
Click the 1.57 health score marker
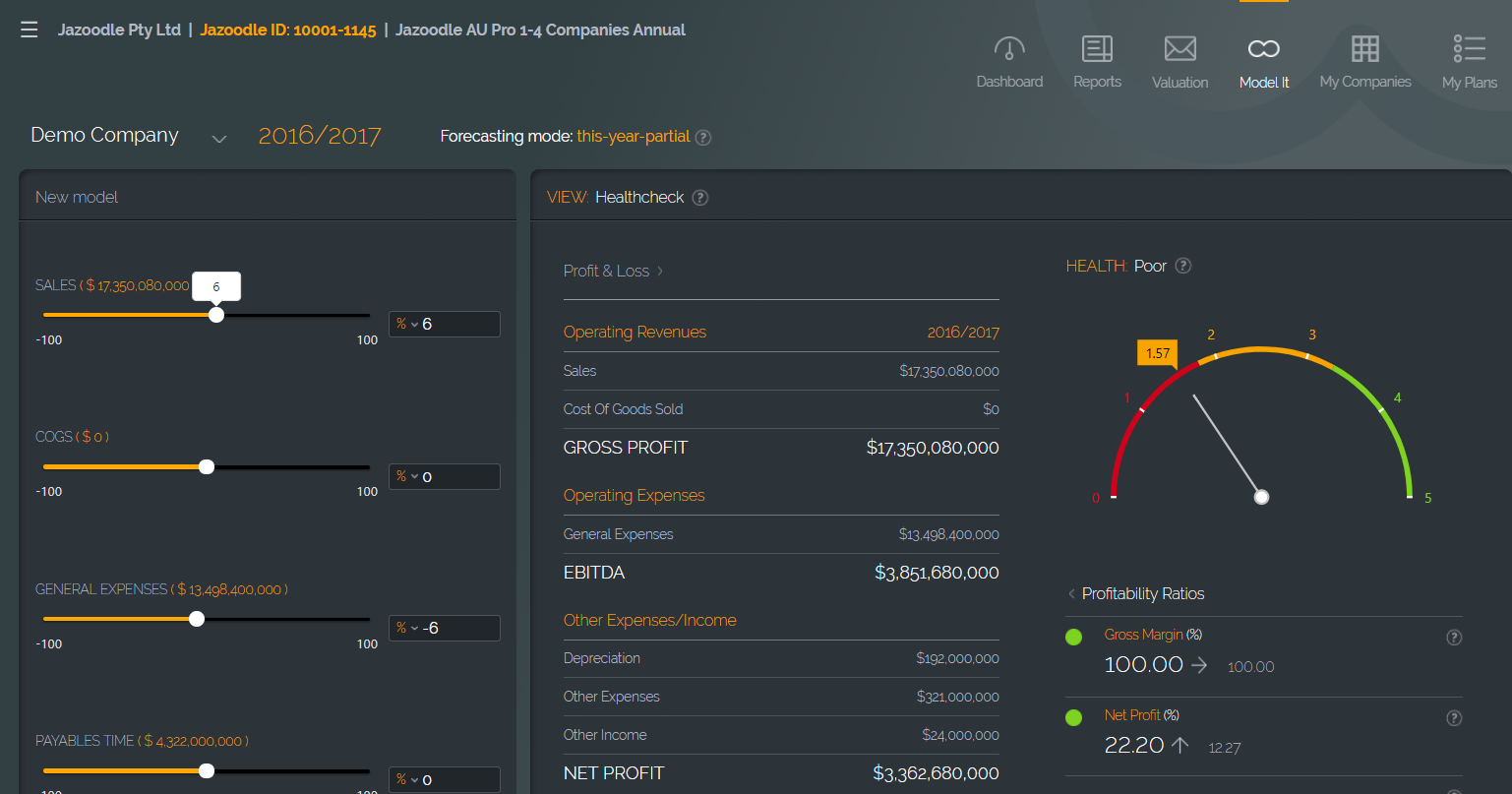tap(1158, 353)
